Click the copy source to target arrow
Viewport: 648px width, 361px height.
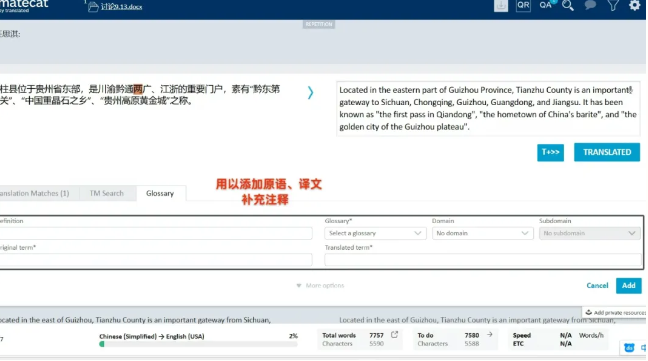pos(310,93)
